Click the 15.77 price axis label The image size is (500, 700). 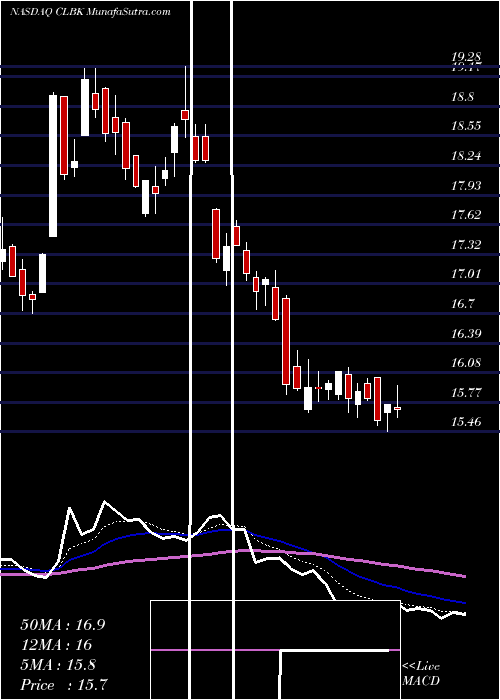[466, 393]
